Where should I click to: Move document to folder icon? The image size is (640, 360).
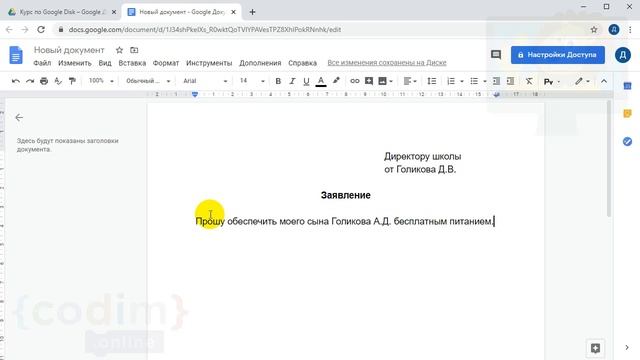tap(134, 50)
